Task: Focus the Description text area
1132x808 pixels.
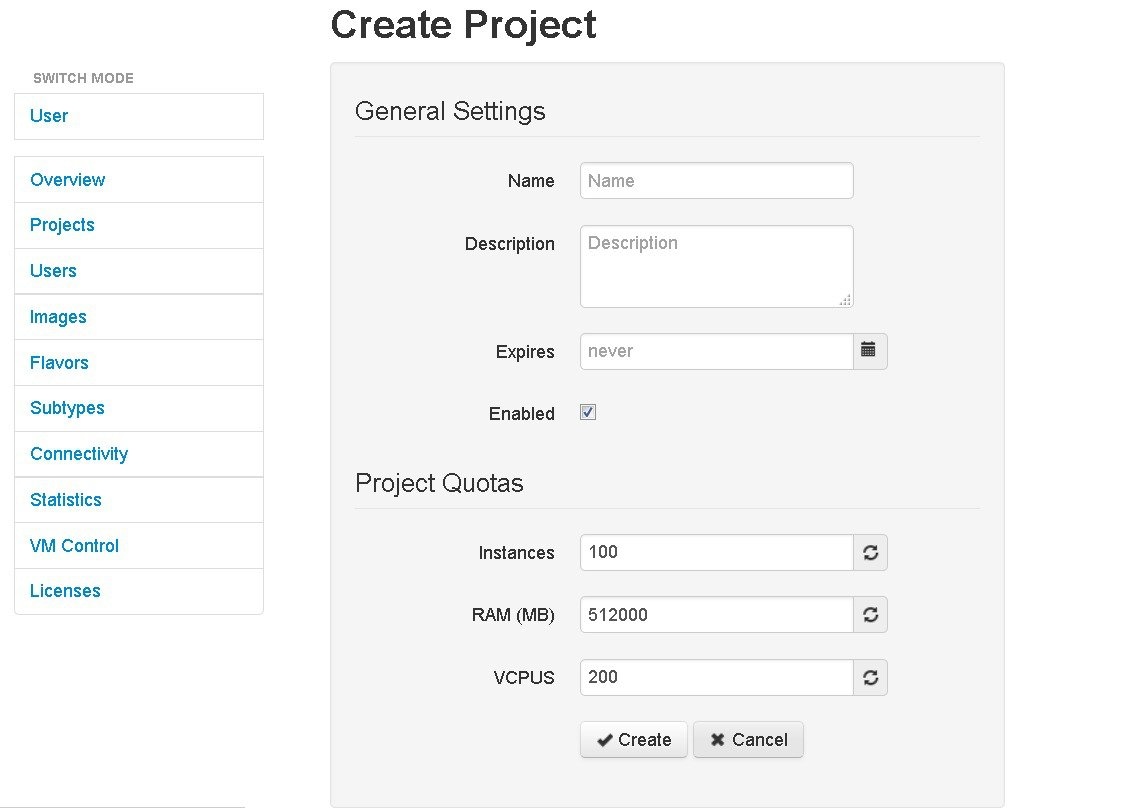Action: click(716, 266)
